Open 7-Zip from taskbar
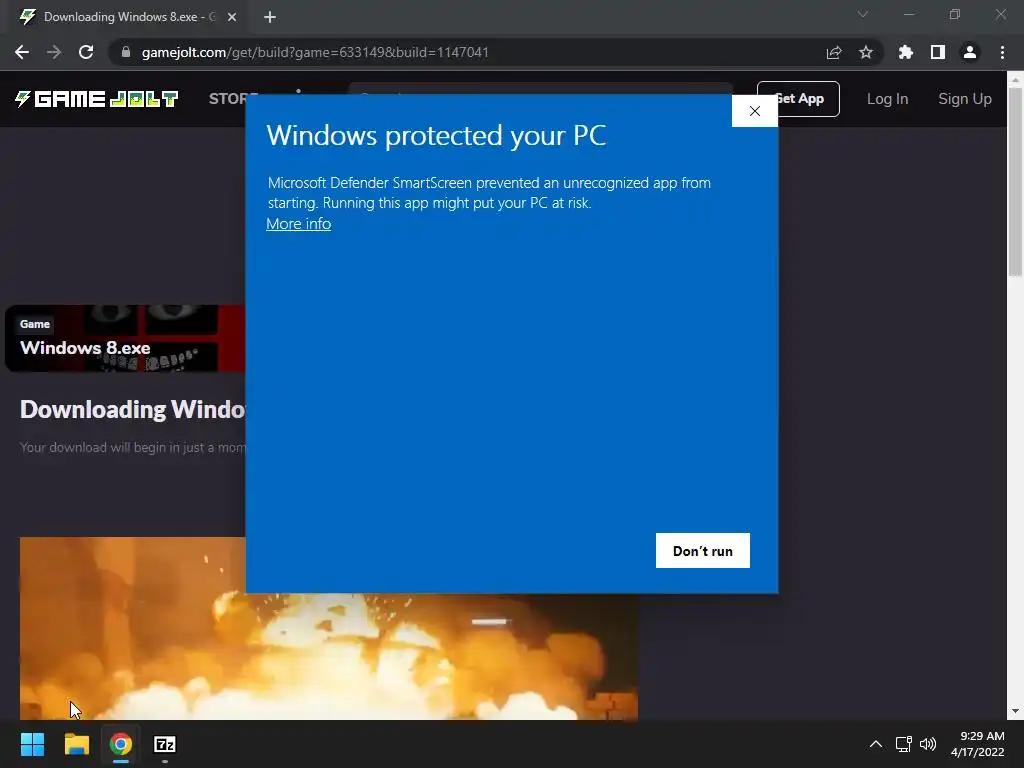Image resolution: width=1024 pixels, height=768 pixels. click(165, 744)
